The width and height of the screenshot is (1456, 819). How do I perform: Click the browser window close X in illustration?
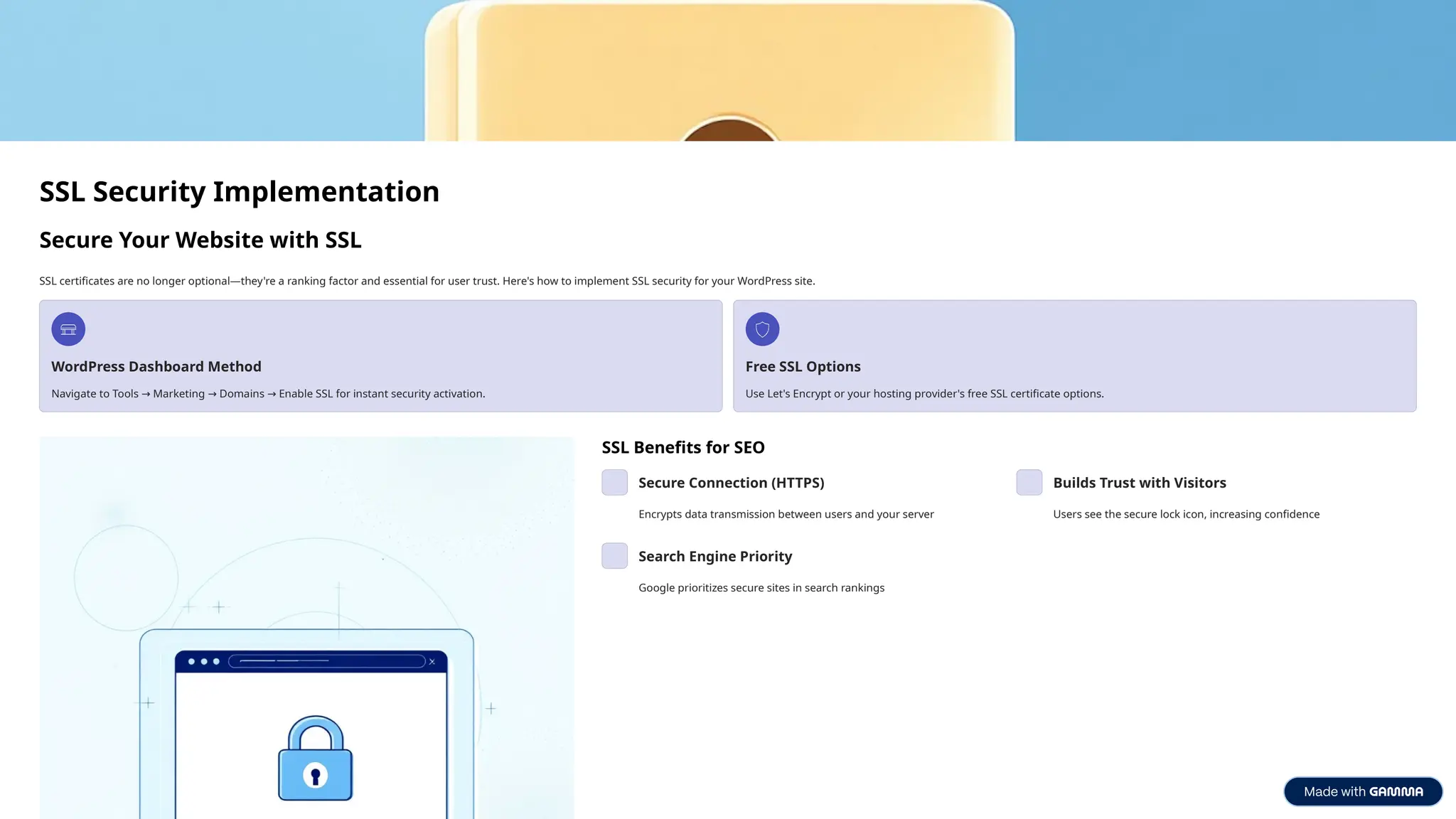tap(432, 662)
